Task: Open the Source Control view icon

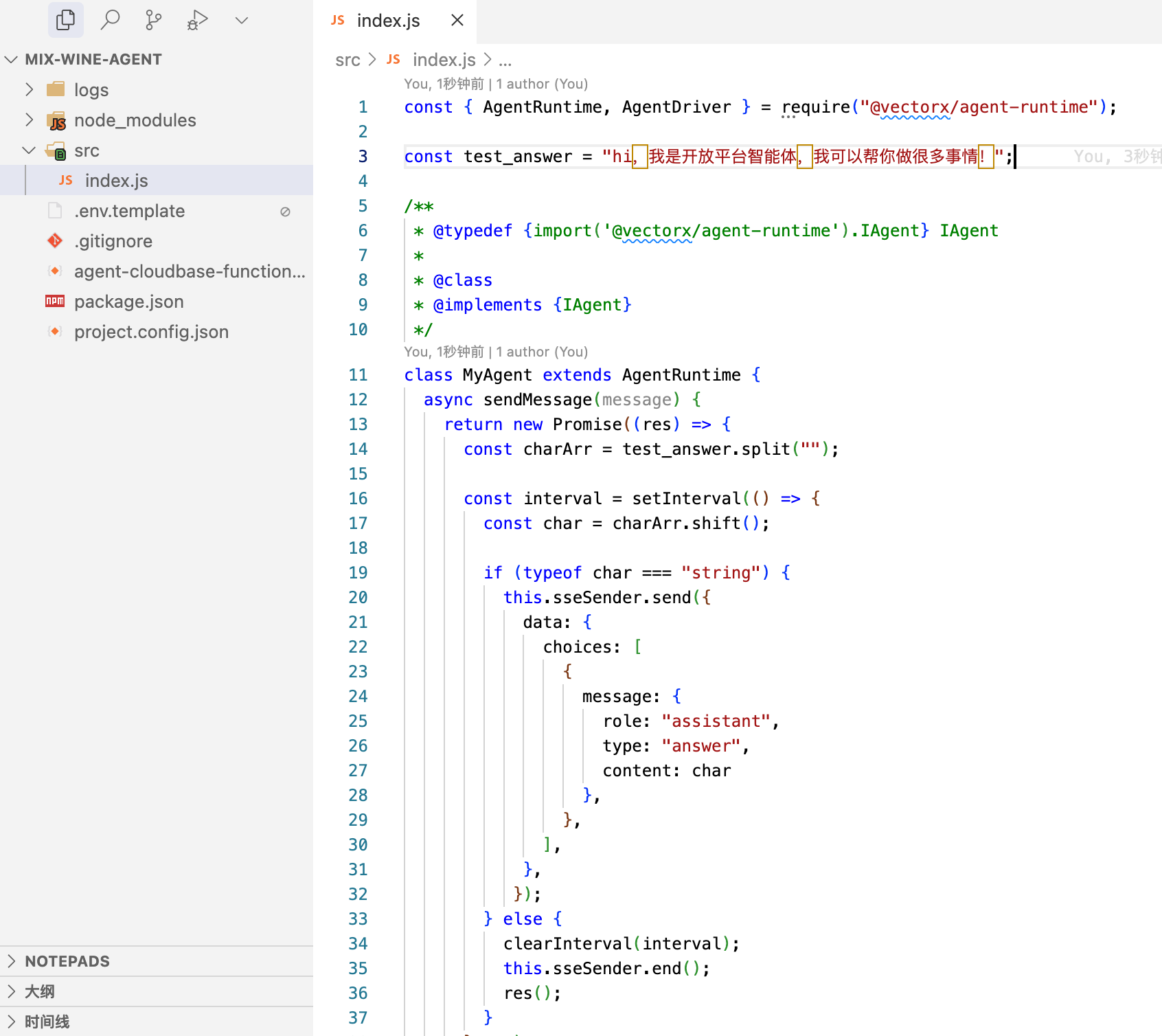Action: click(x=154, y=20)
